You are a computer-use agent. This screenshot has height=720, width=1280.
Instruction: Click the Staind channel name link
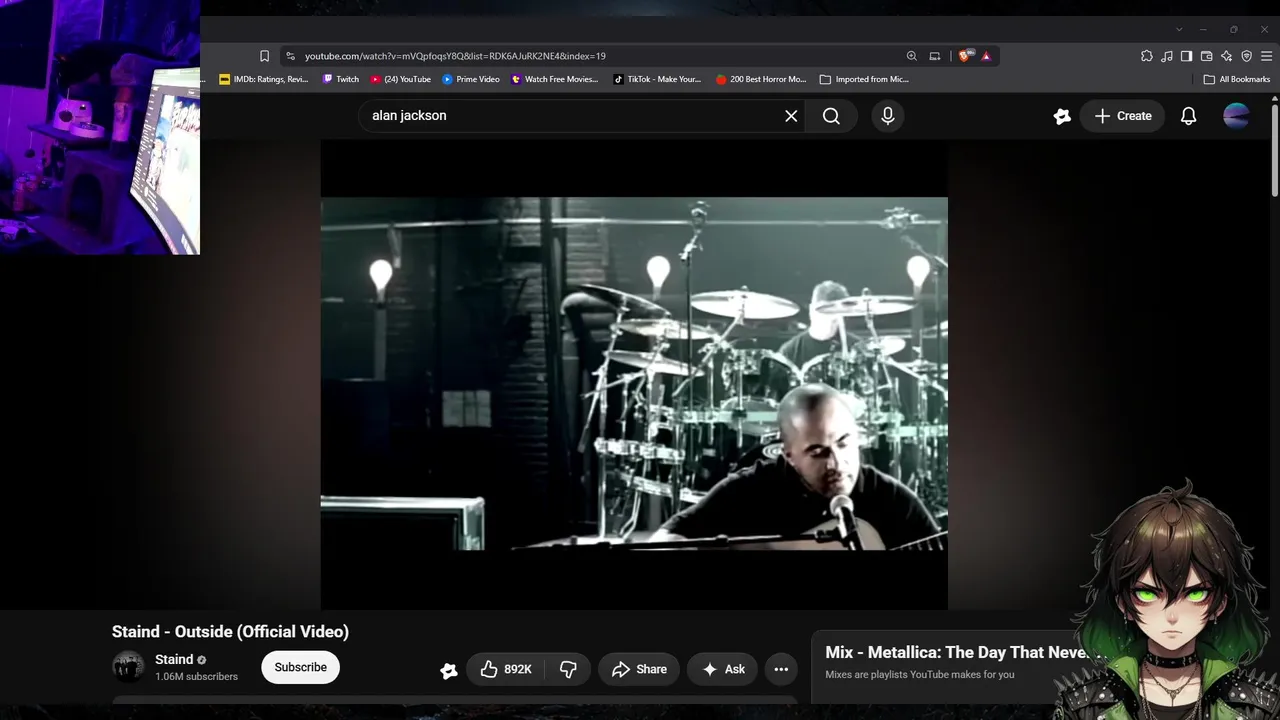pyautogui.click(x=174, y=660)
